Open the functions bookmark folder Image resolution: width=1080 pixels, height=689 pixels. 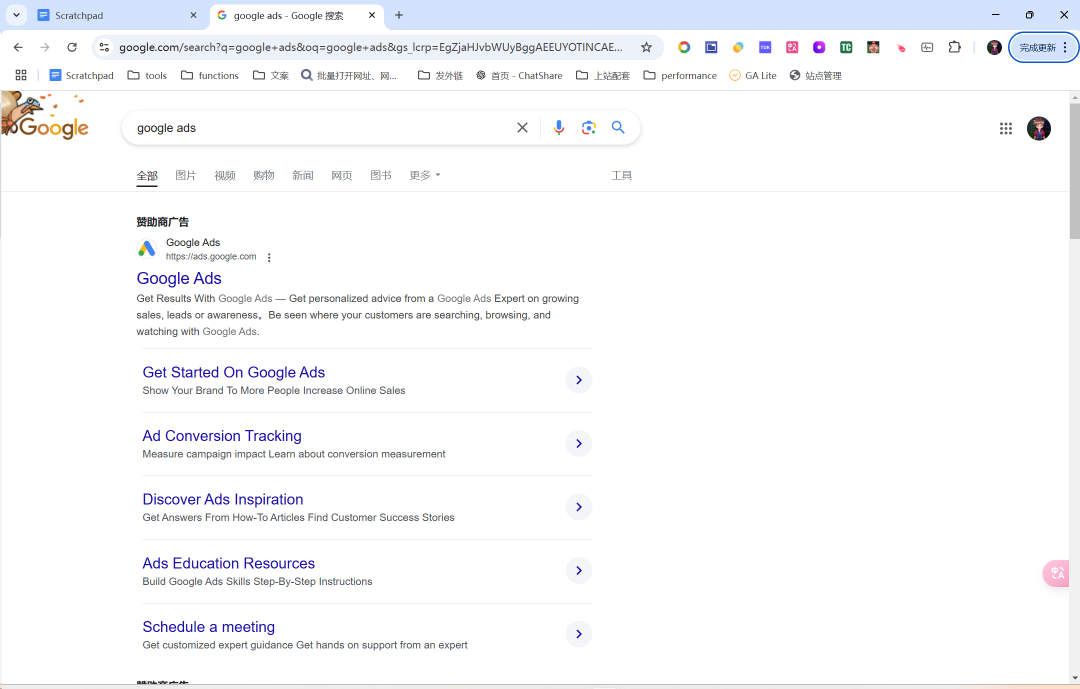[209, 75]
